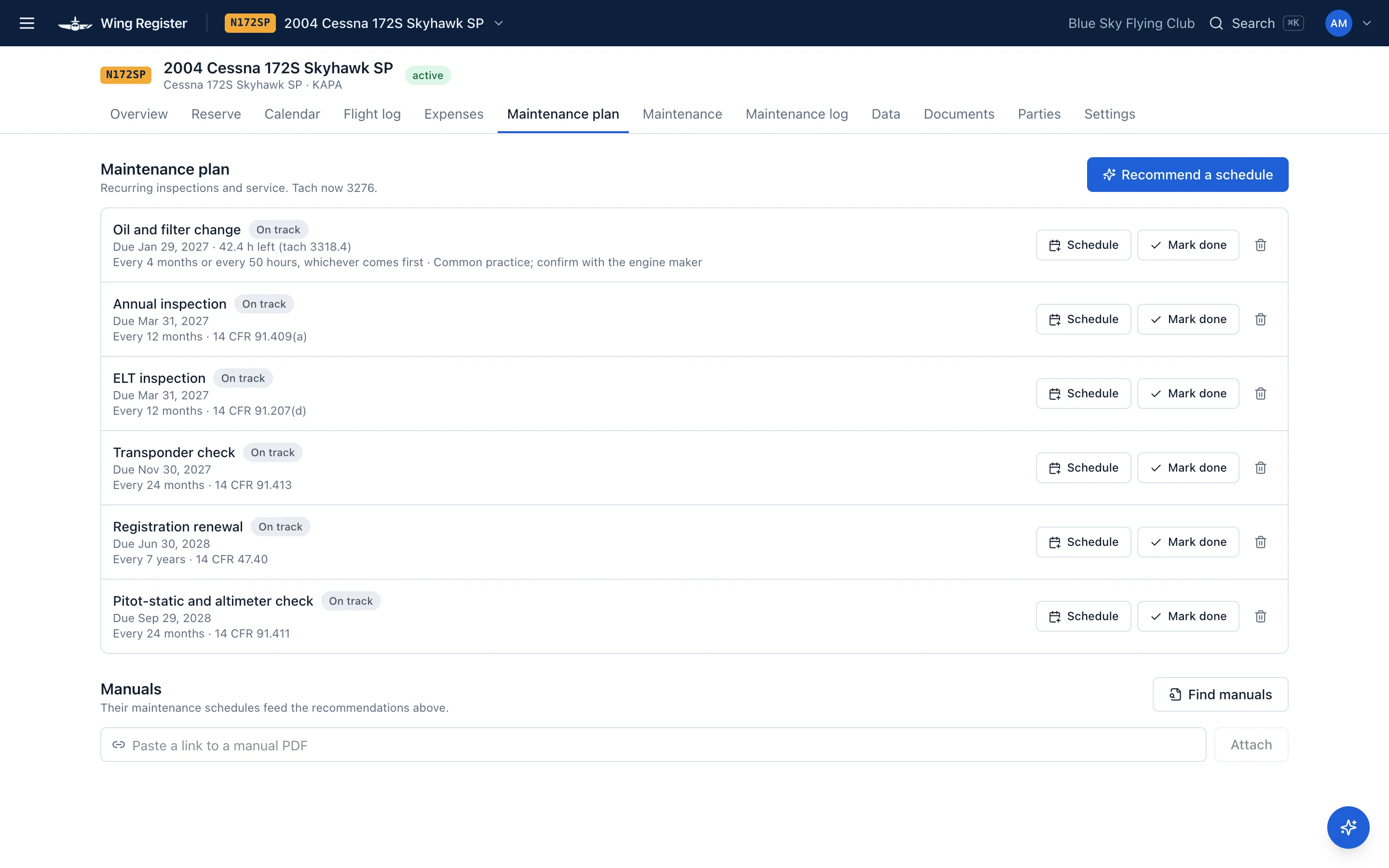Open the Settings tab

point(1109,114)
